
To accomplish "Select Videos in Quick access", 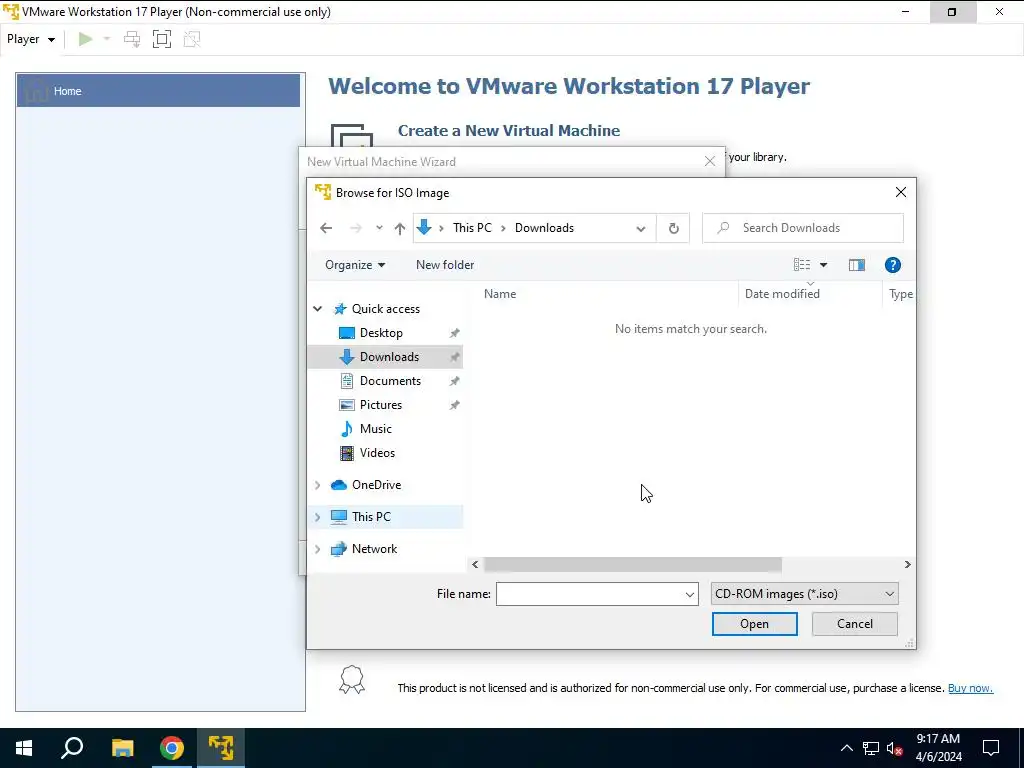I will (377, 453).
